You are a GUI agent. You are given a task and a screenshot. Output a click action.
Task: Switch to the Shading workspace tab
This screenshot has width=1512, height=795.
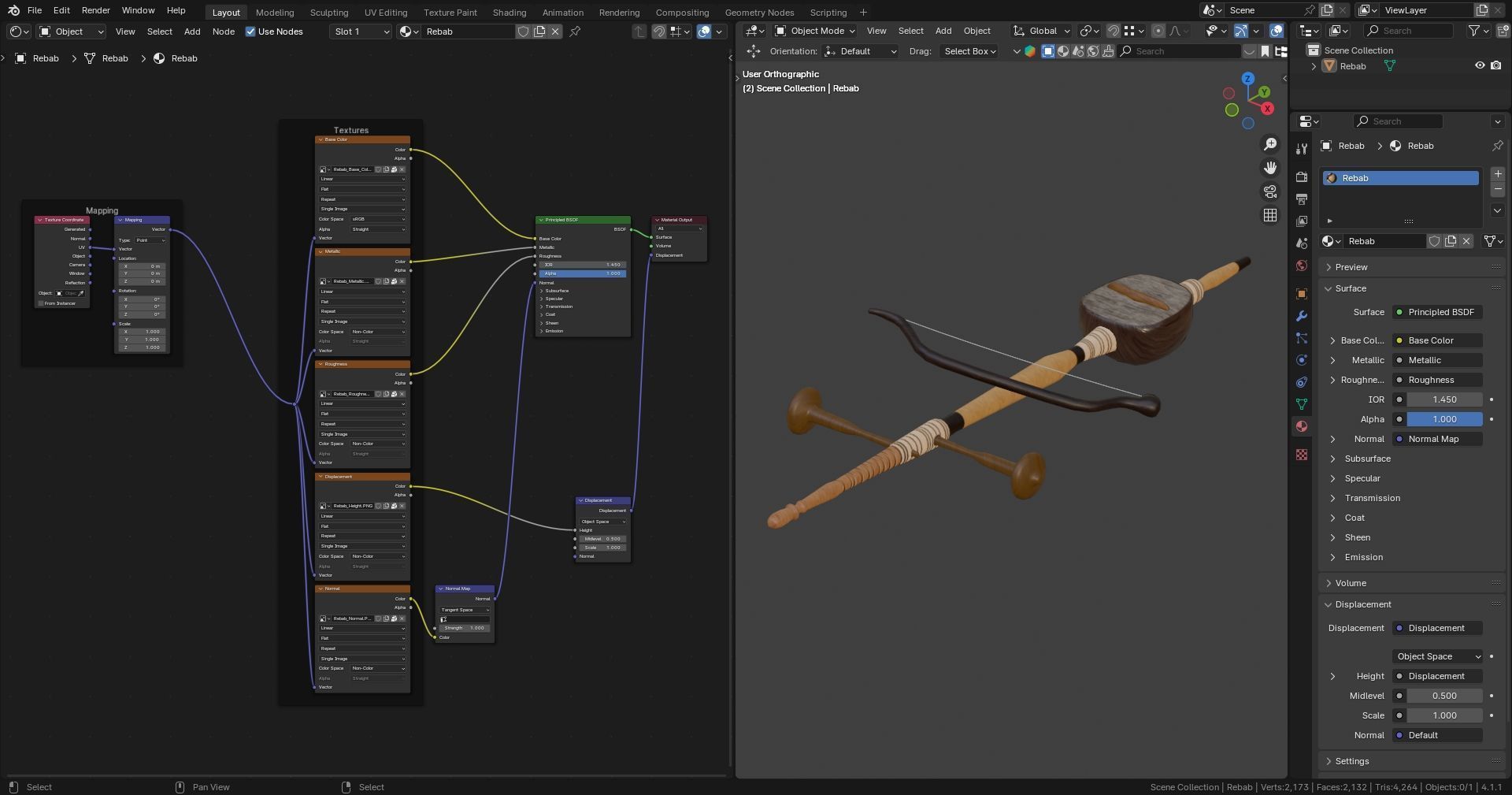509,13
